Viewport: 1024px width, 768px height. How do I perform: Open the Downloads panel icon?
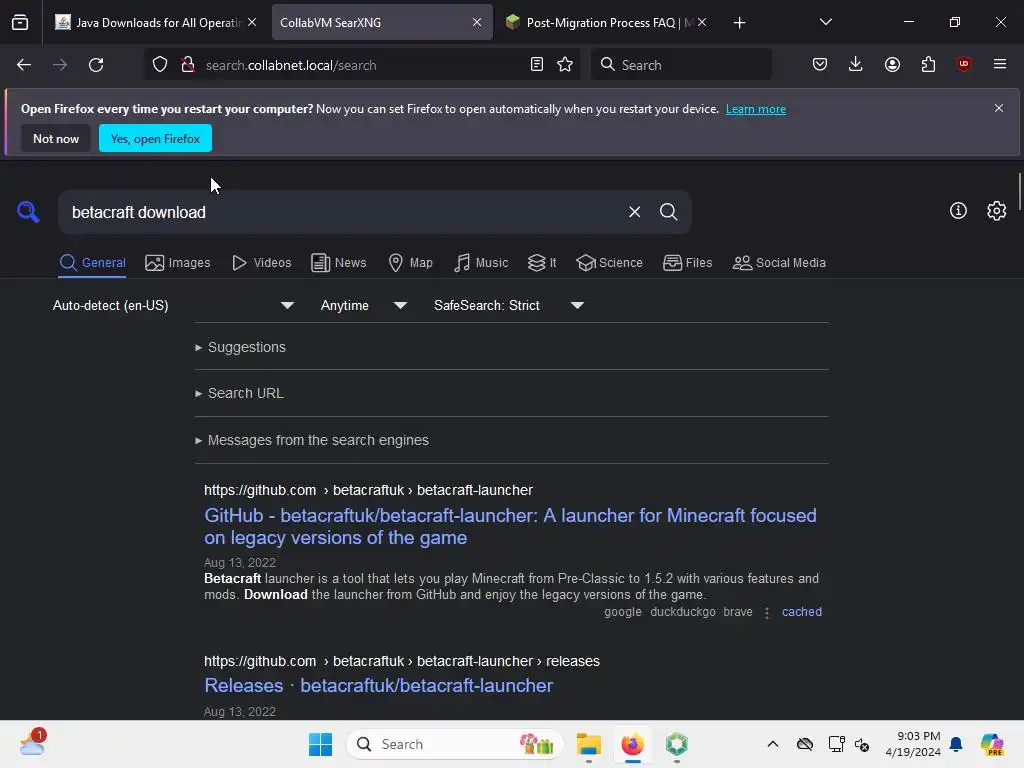(856, 64)
